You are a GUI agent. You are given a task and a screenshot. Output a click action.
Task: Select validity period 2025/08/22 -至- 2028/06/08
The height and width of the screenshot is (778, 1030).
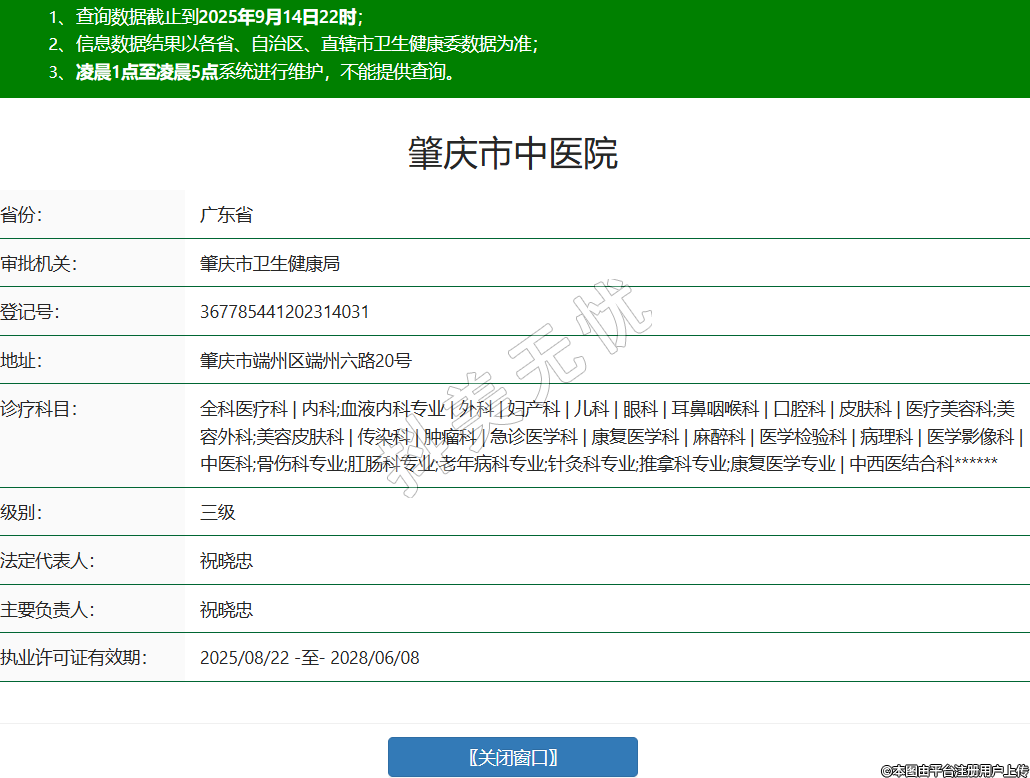pyautogui.click(x=310, y=658)
